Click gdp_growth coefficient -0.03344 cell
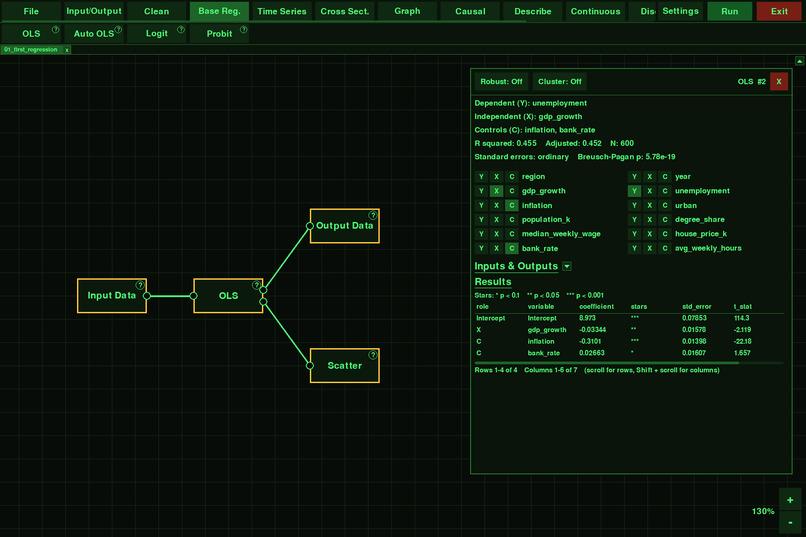This screenshot has height=537, width=806. (x=592, y=330)
